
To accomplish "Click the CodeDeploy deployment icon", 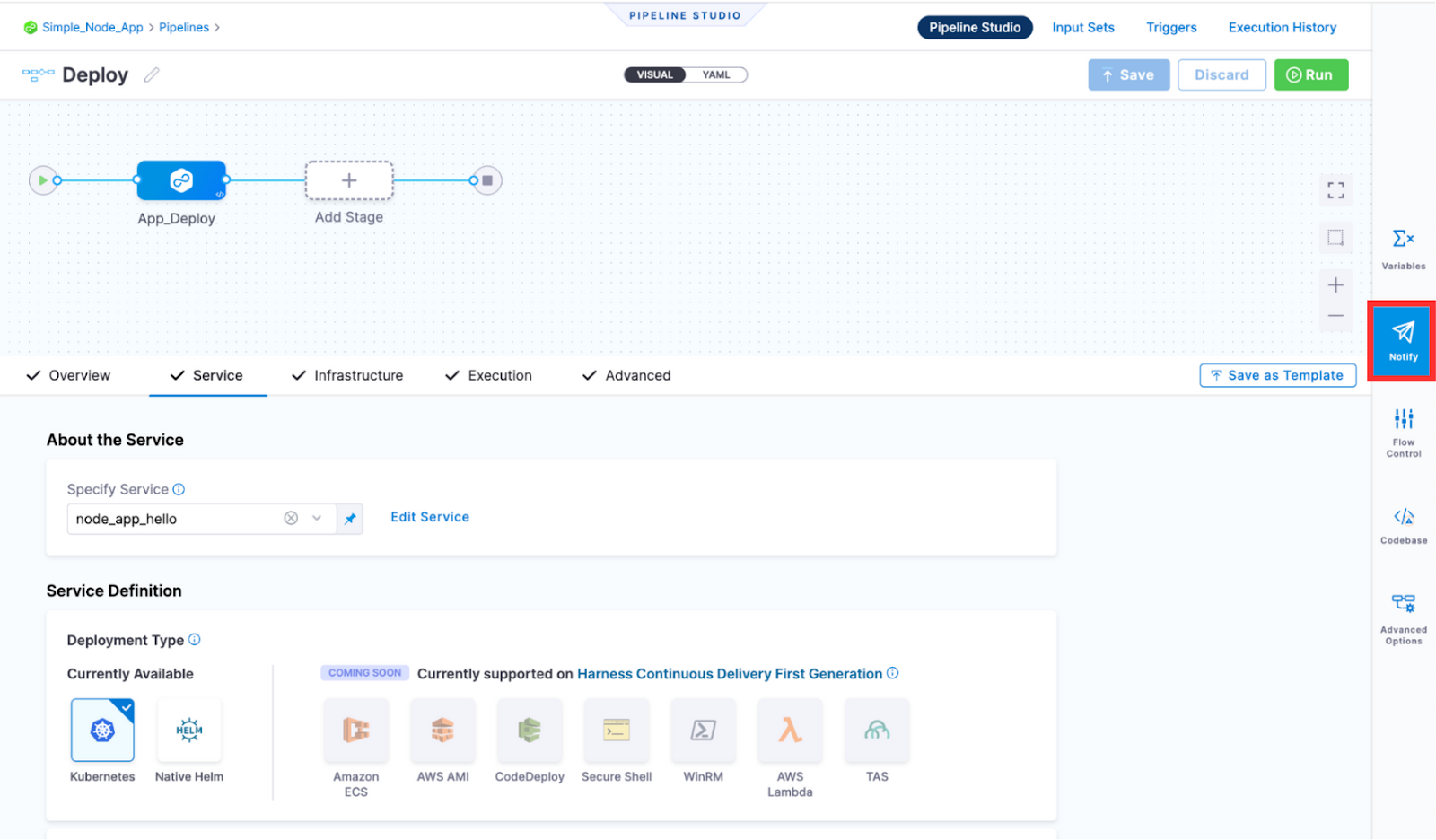I will click(530, 730).
